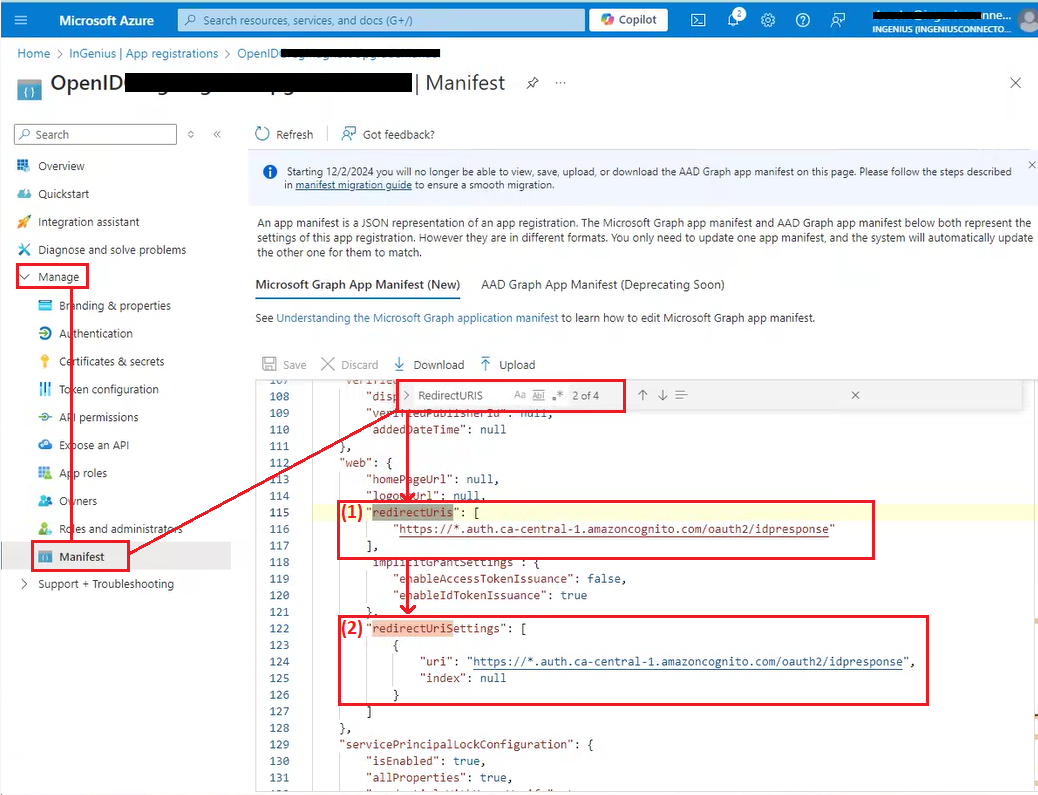Click the help question mark icon
The height and width of the screenshot is (795, 1038).
pyautogui.click(x=803, y=20)
